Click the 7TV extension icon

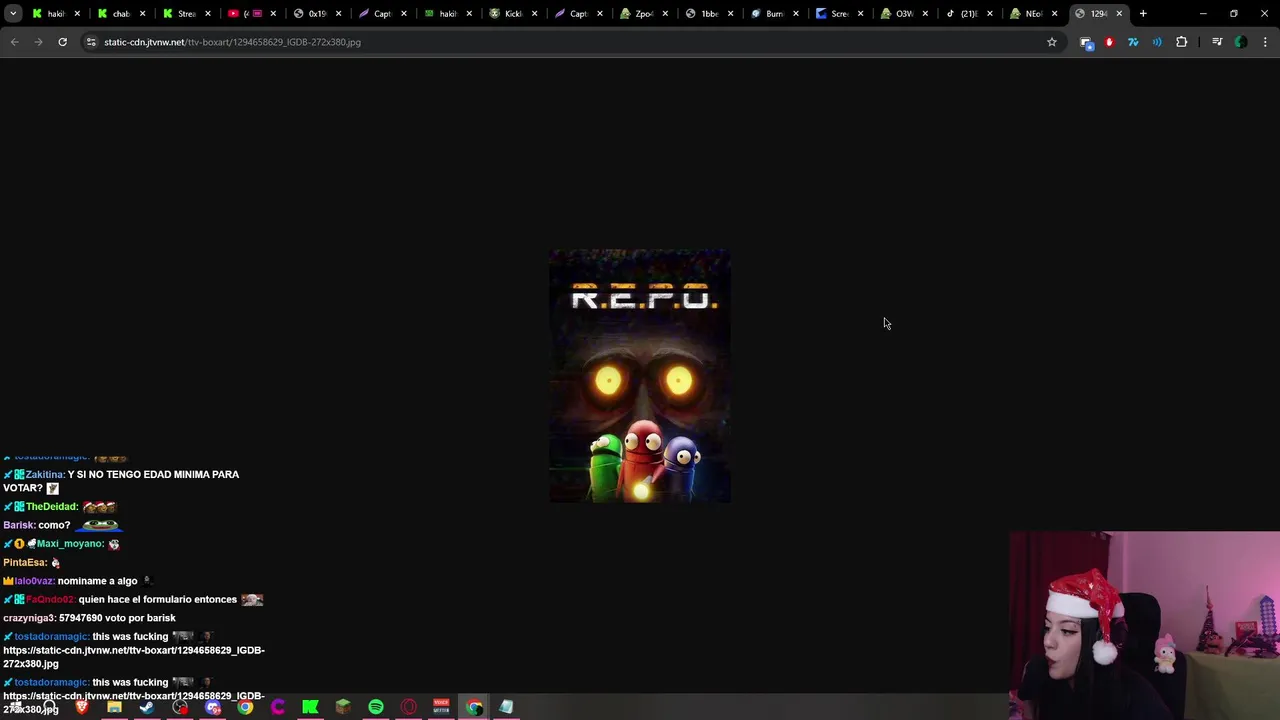coord(1133,42)
